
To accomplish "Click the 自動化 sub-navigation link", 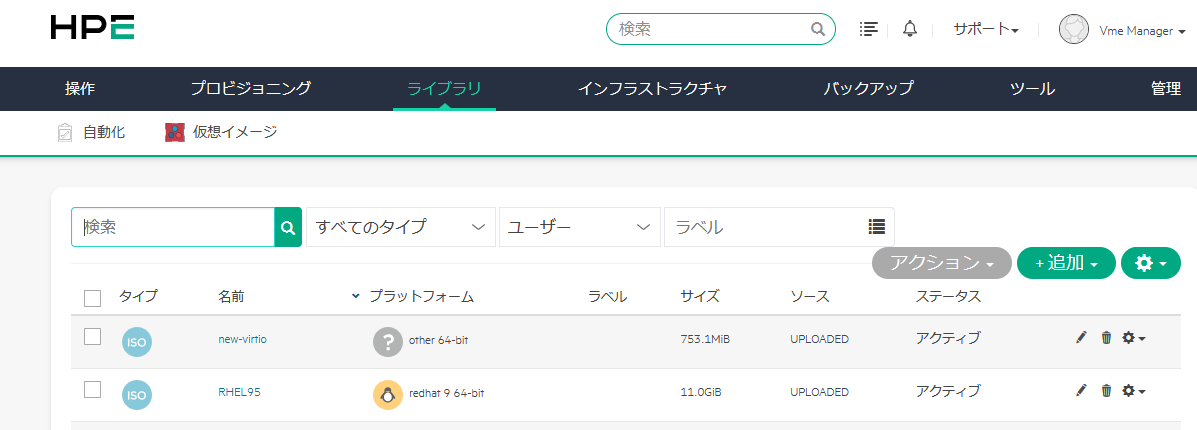I will (104, 132).
